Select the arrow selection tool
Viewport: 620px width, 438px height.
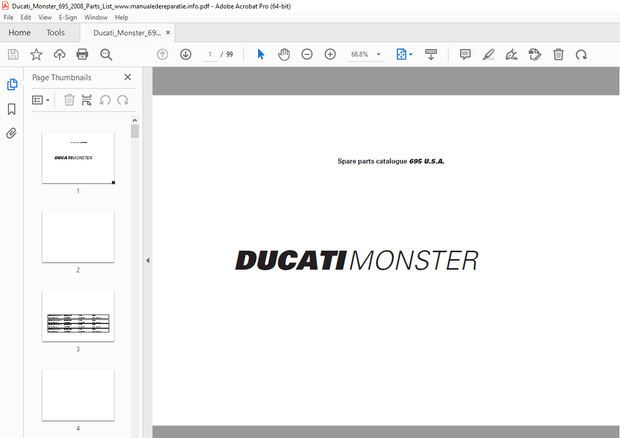click(x=261, y=55)
